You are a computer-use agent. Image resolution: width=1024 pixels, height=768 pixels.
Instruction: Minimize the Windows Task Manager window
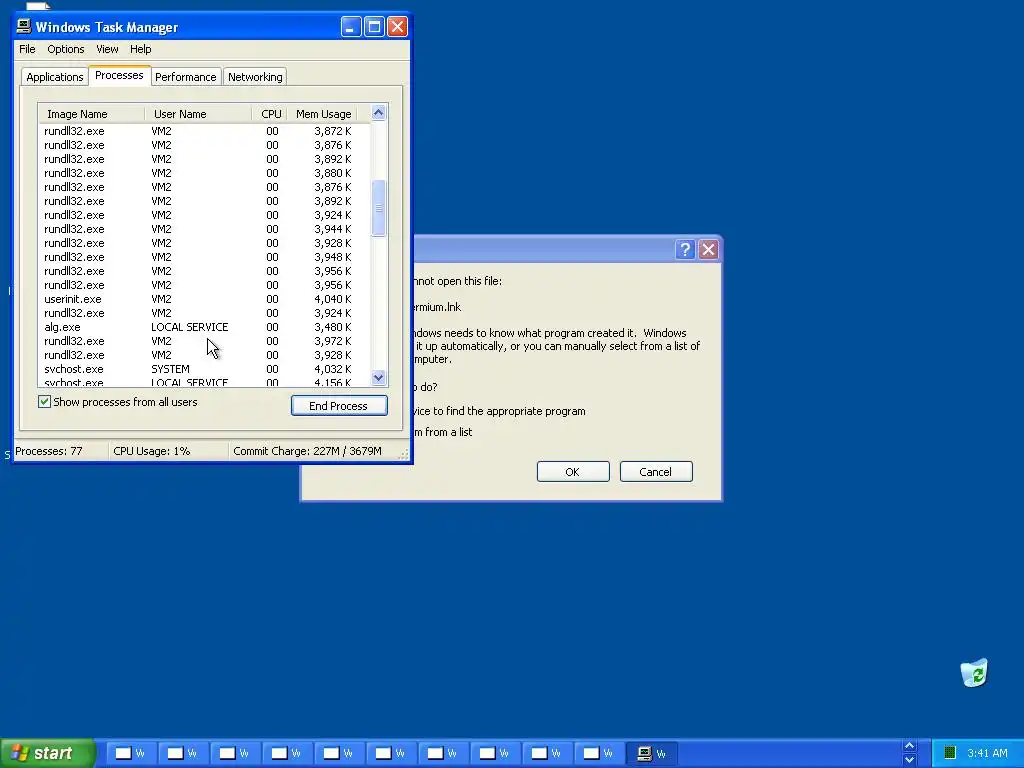pos(351,27)
